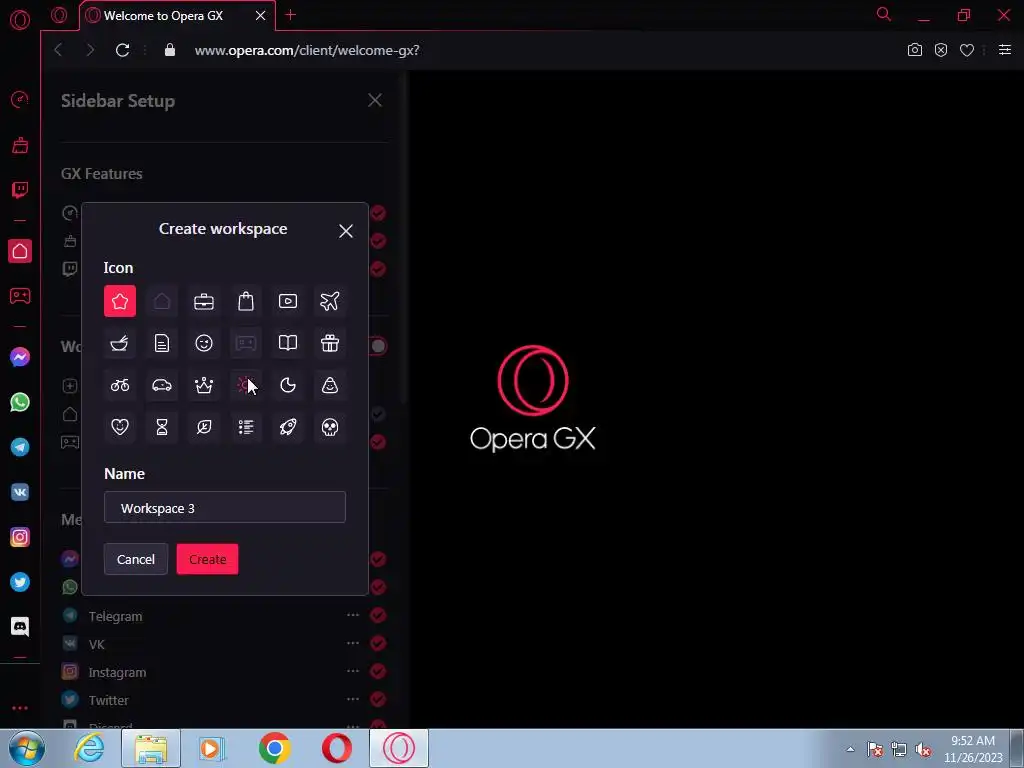Viewport: 1024px width, 768px height.
Task: Select the open book workspace icon
Action: click(x=288, y=343)
